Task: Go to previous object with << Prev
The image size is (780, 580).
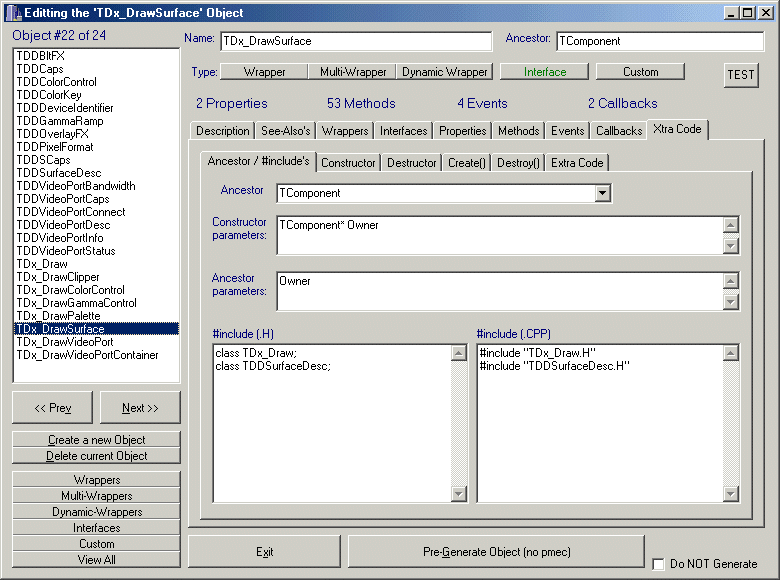Action: [53, 408]
